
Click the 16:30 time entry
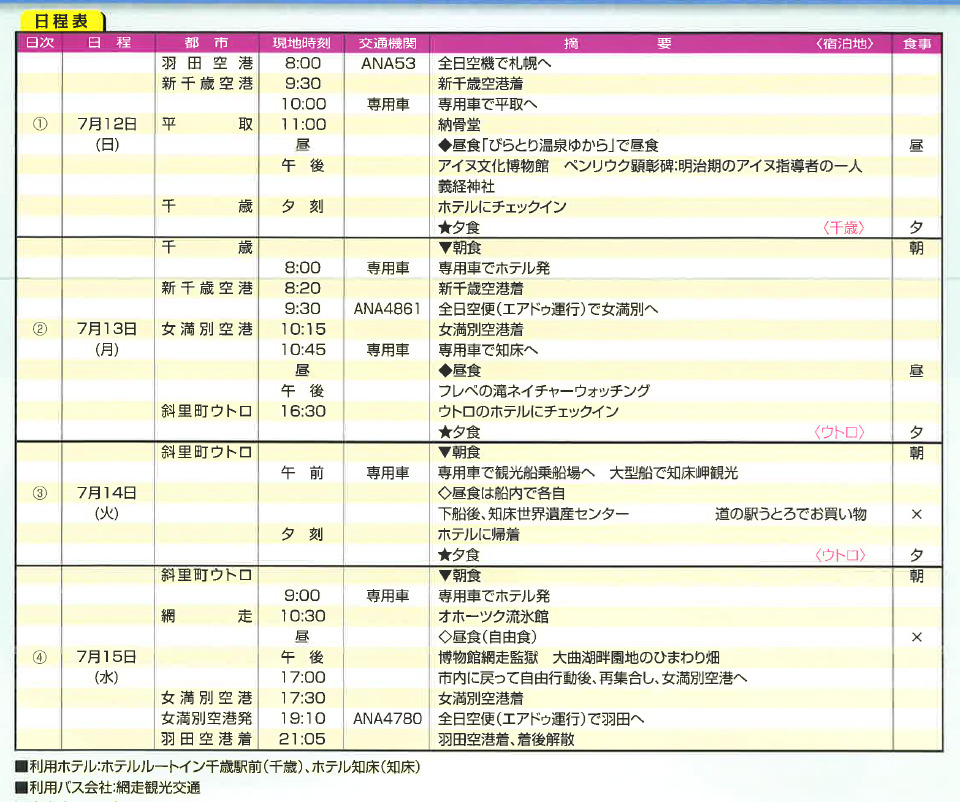click(x=302, y=411)
